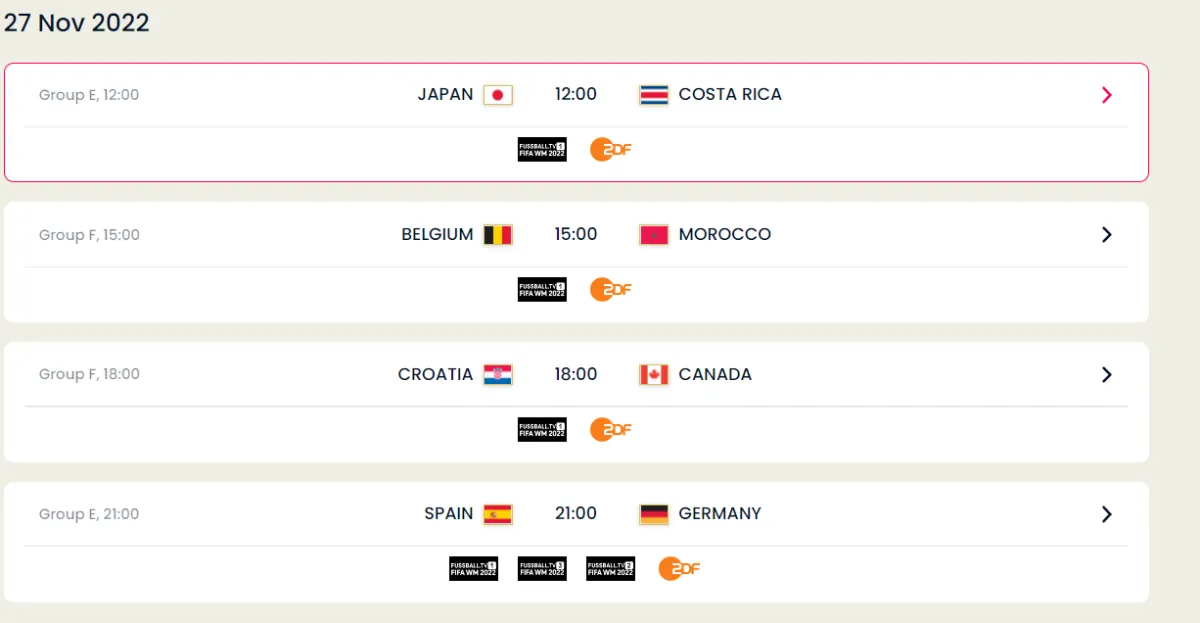The height and width of the screenshot is (623, 1200).
Task: Click the Belgium flag icon
Action: click(x=497, y=235)
